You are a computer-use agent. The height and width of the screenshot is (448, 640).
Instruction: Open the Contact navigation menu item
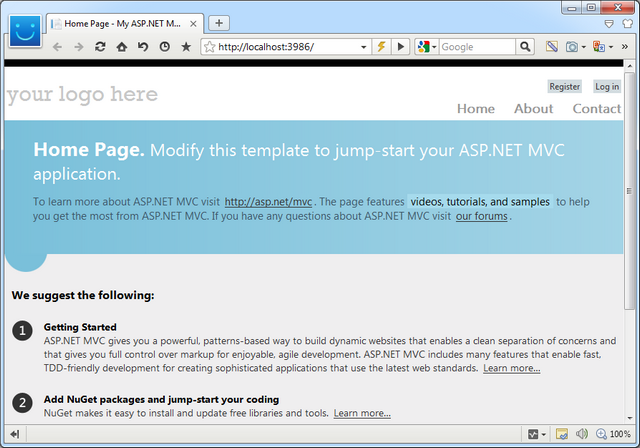point(596,109)
